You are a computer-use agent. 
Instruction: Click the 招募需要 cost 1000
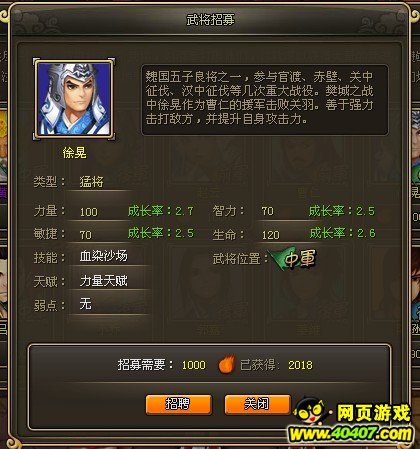point(194,365)
